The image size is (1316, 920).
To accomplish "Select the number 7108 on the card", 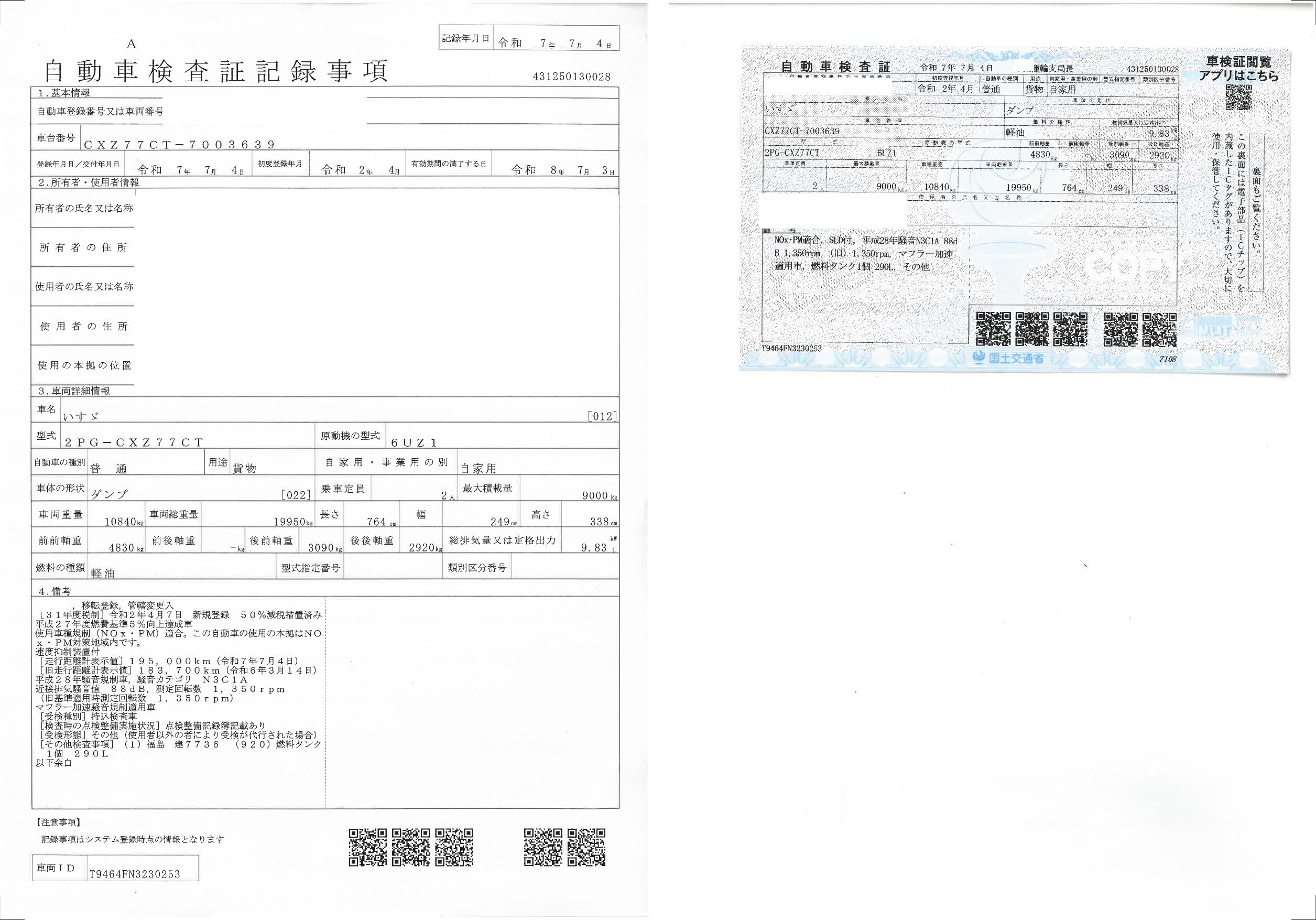I will (1168, 359).
